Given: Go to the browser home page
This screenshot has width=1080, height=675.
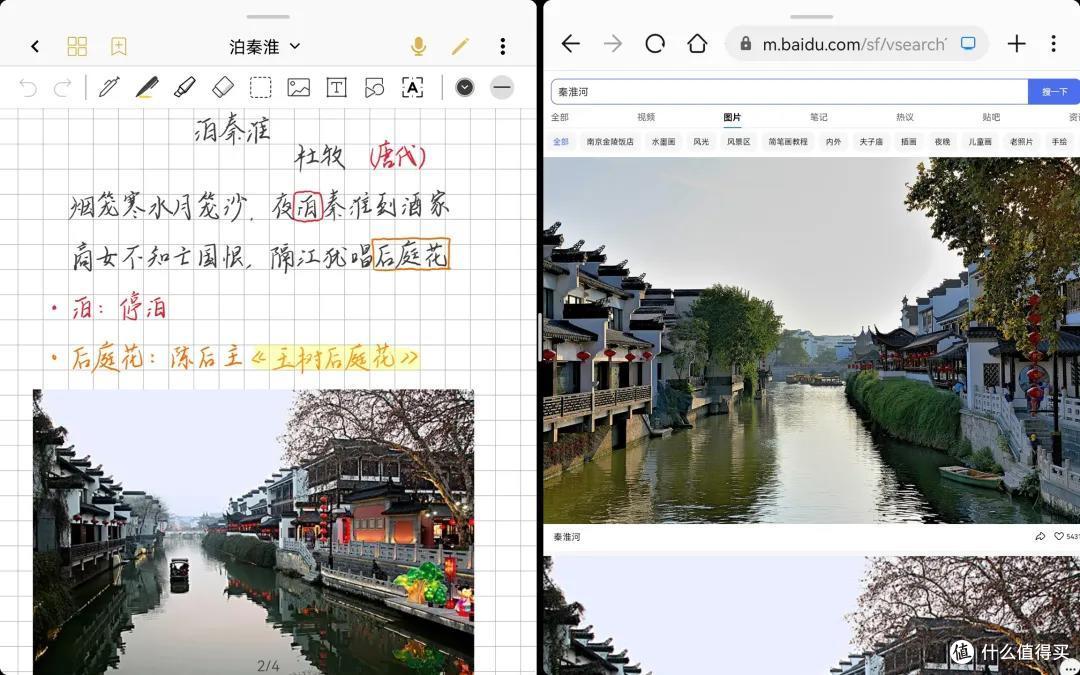Looking at the screenshot, I should (697, 44).
